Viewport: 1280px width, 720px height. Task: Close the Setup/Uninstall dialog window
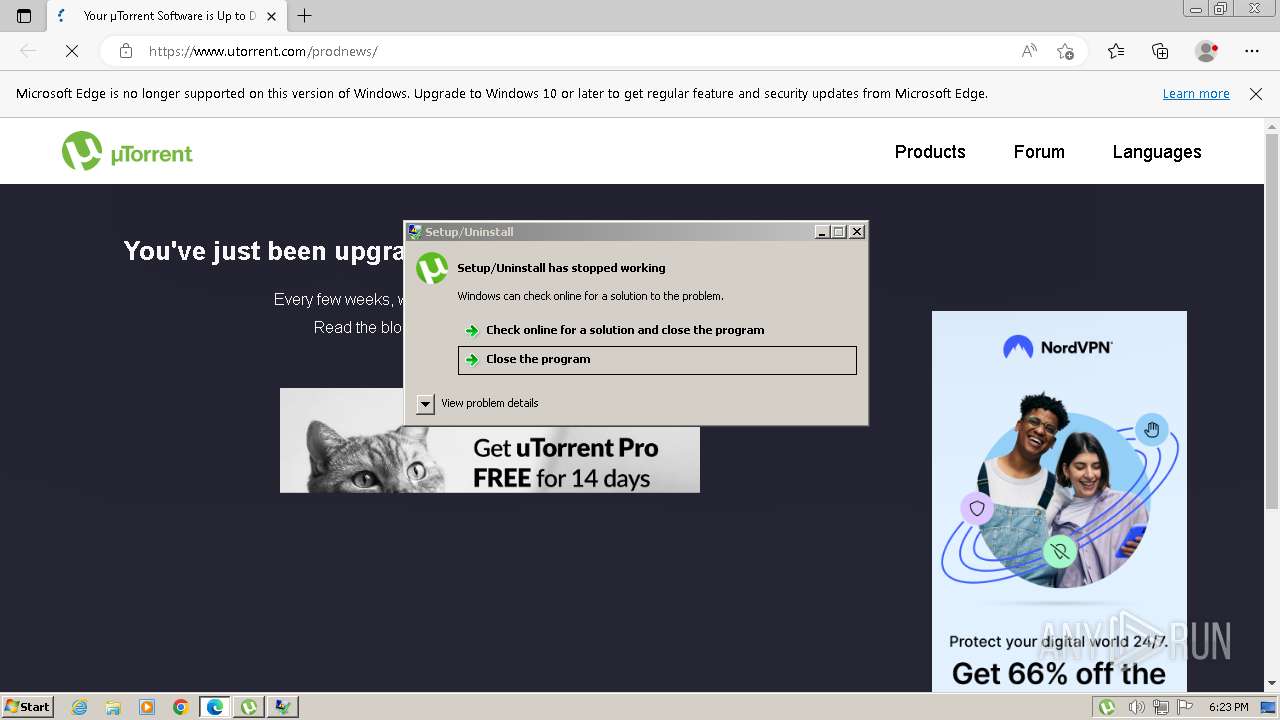857,232
